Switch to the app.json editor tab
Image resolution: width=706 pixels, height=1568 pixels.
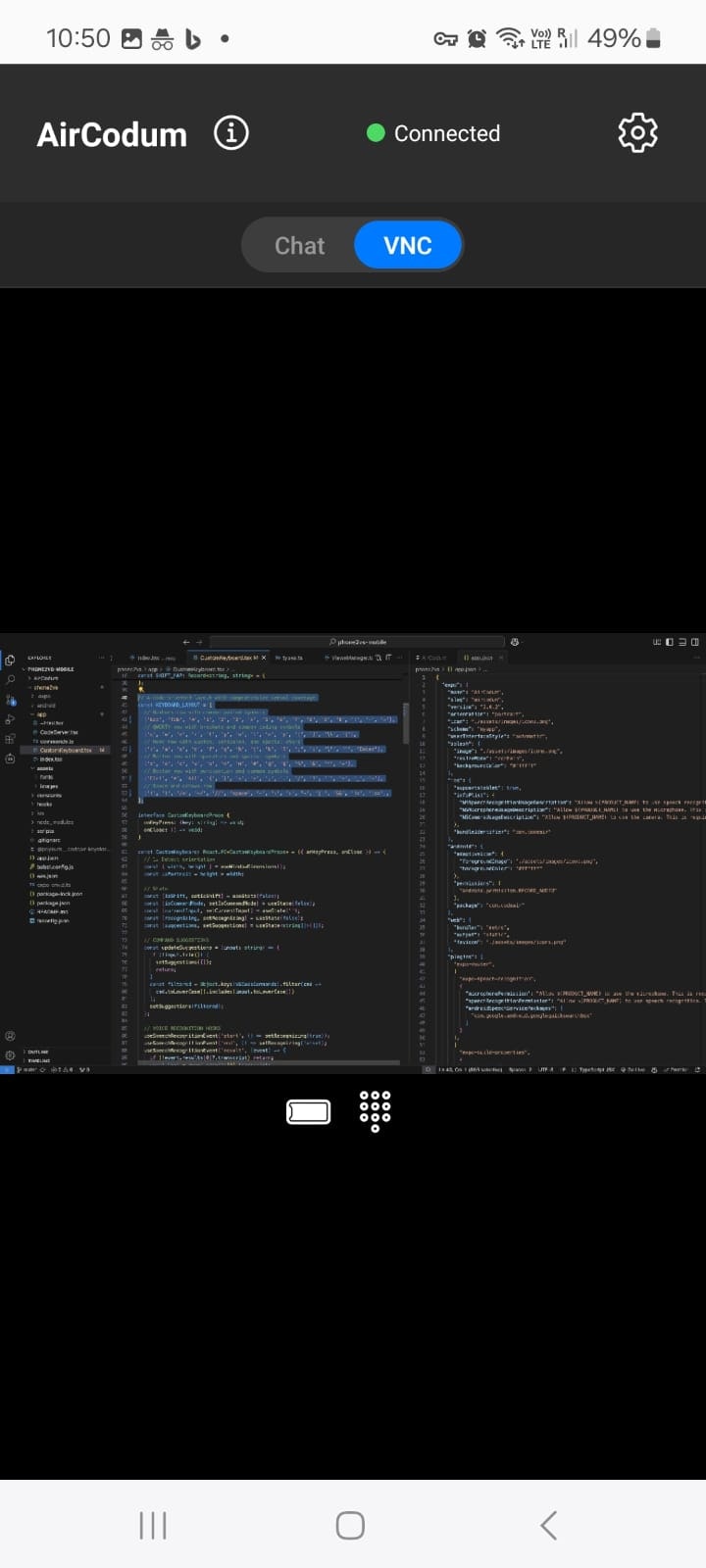(481, 657)
